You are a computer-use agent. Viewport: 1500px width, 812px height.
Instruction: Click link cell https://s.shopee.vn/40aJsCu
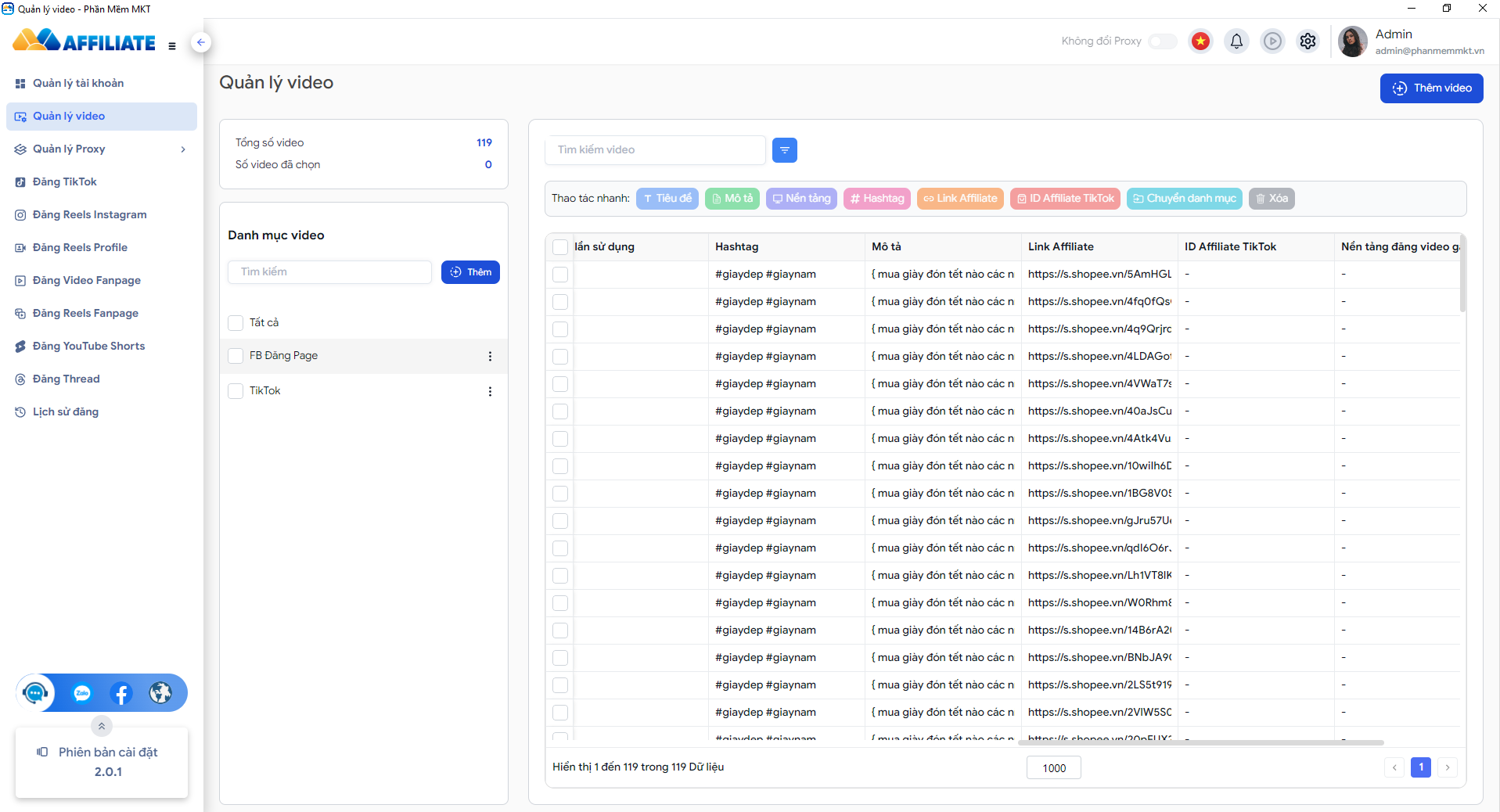click(x=1099, y=411)
